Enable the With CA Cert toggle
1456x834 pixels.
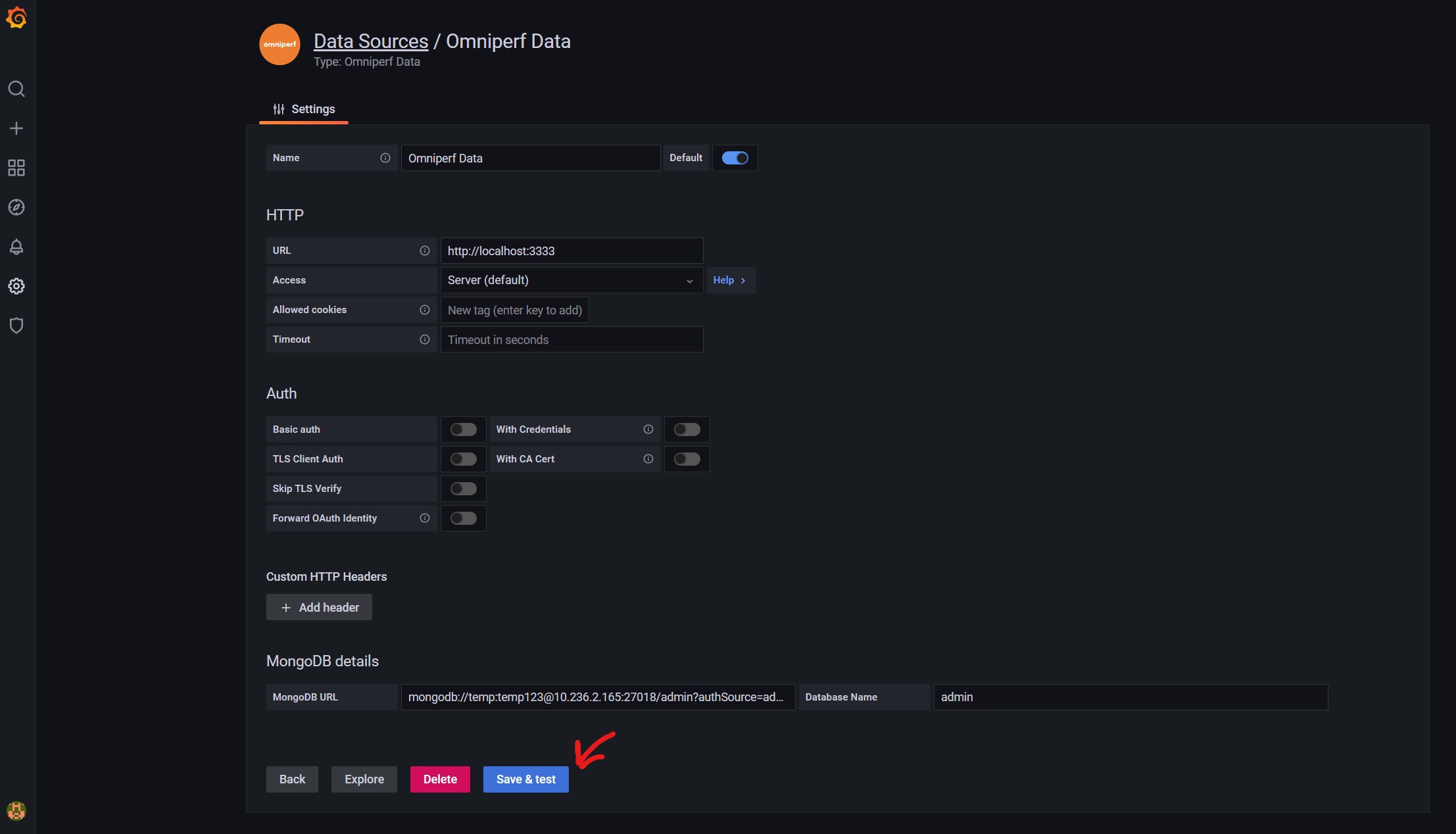(687, 459)
